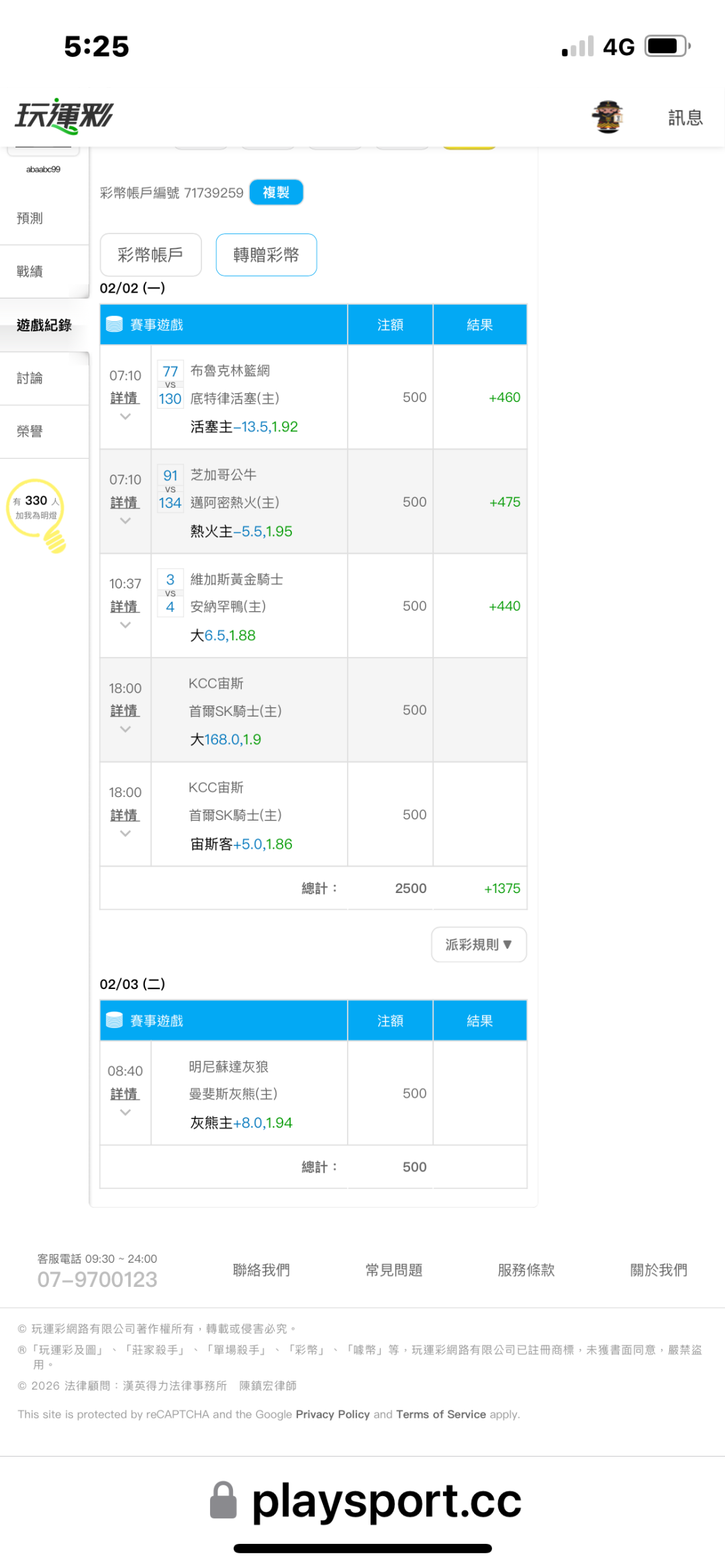Expand details chevron for 10:37 Vegas Golden Knights game
This screenshot has width=725, height=1568.
click(125, 625)
